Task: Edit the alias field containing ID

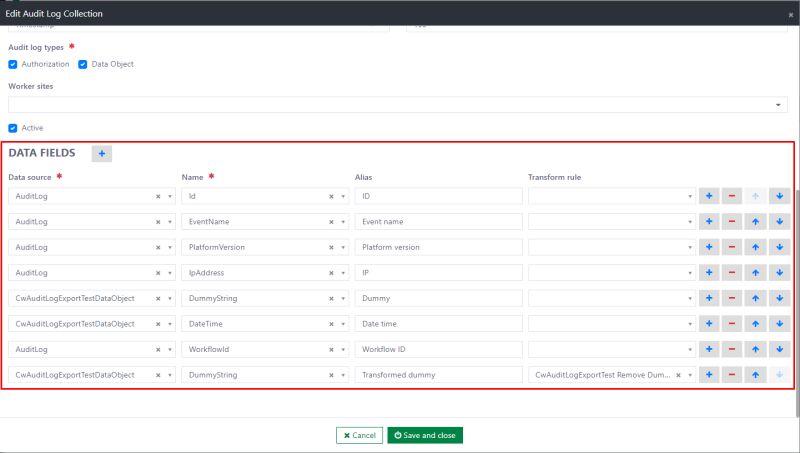Action: pyautogui.click(x=438, y=196)
